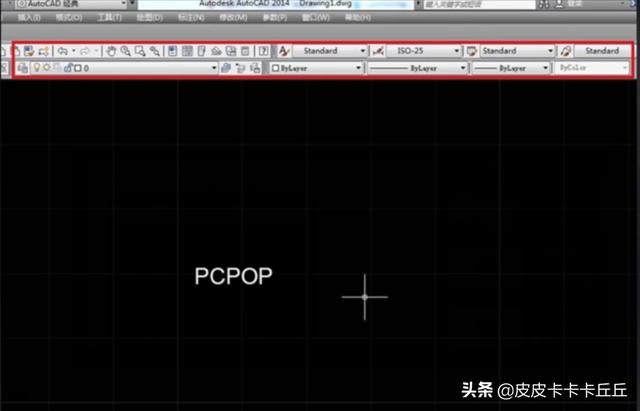Click the Help question mark icon
The width and height of the screenshot is (640, 411).
(264, 51)
